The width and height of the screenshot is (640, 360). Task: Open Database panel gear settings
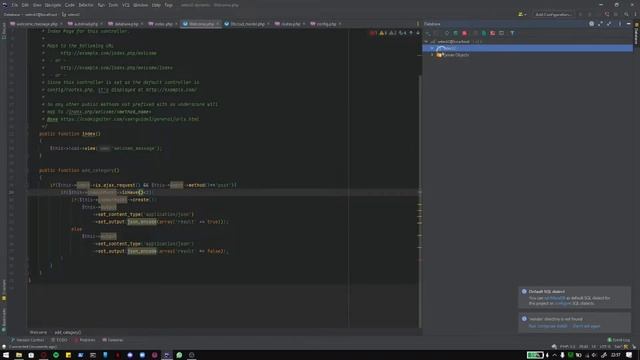[591, 24]
